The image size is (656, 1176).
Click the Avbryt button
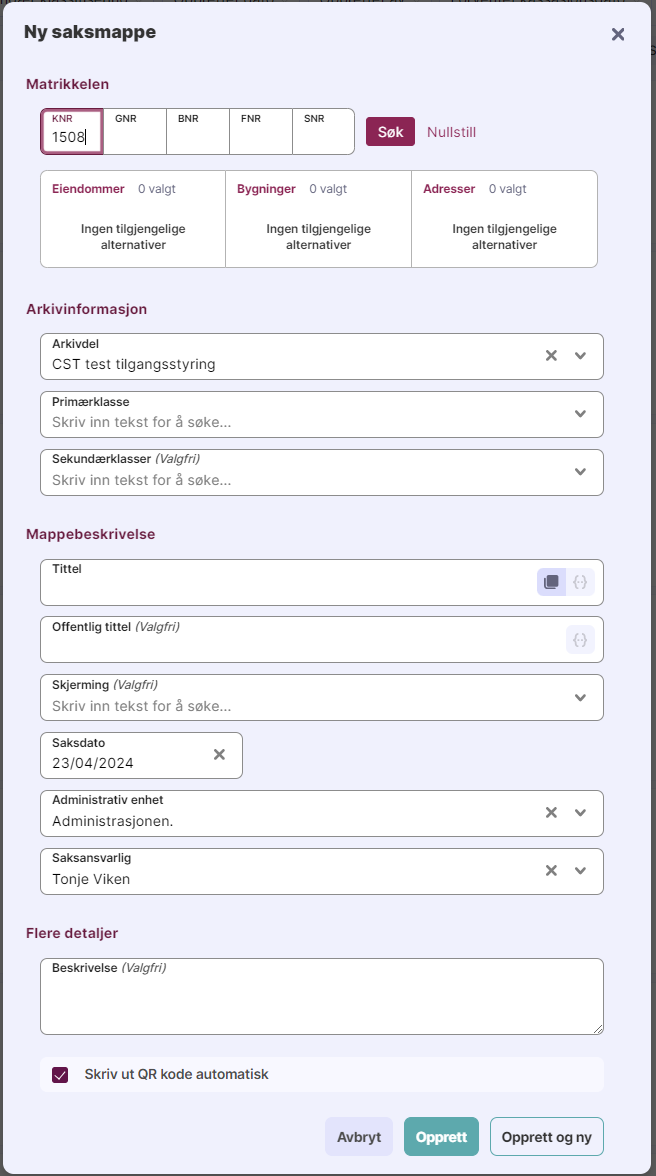coord(358,1137)
